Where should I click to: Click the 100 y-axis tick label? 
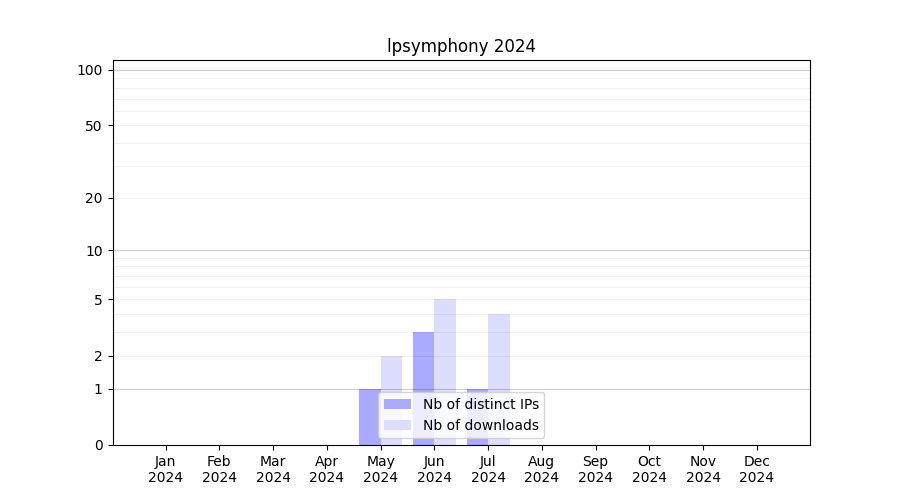coord(90,70)
